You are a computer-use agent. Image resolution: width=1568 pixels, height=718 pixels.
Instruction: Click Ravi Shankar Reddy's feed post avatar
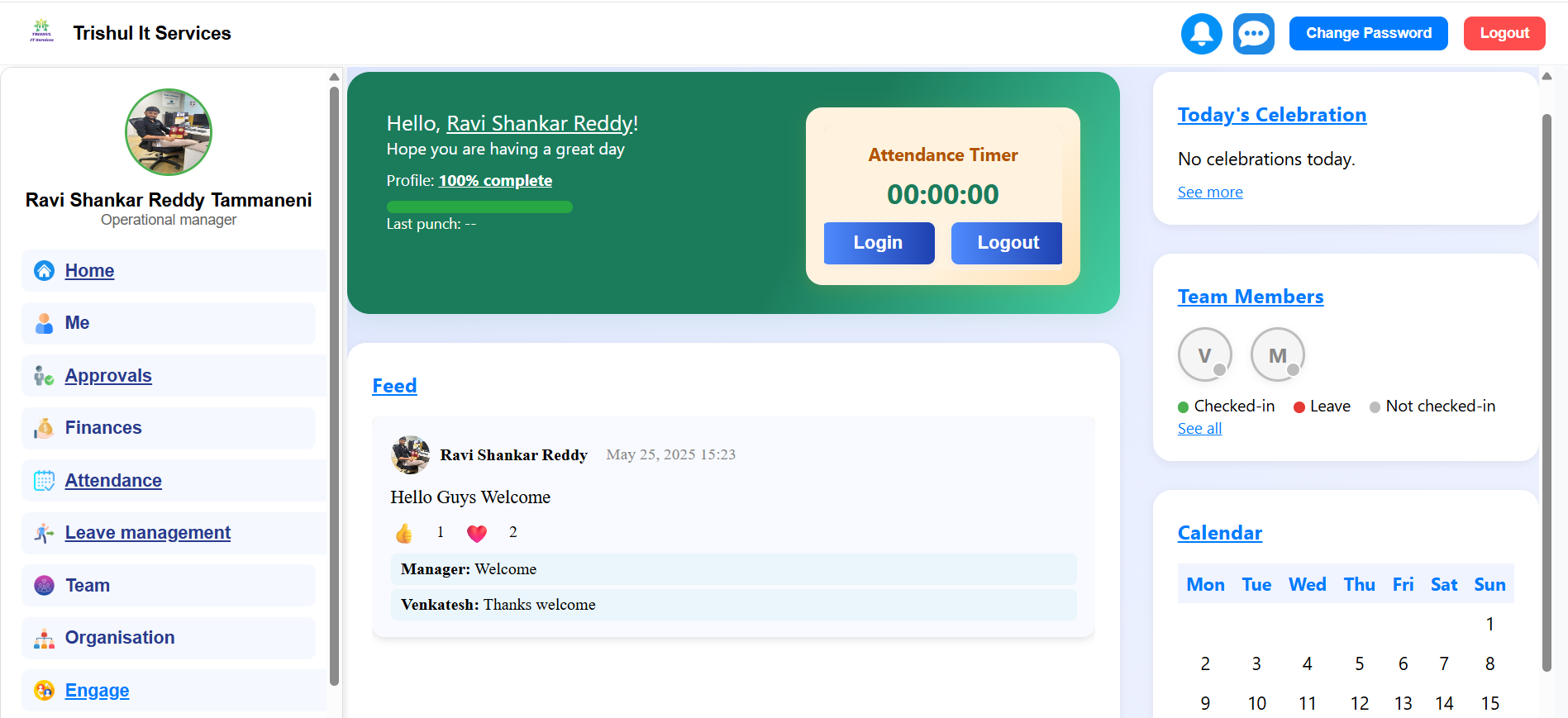(411, 454)
